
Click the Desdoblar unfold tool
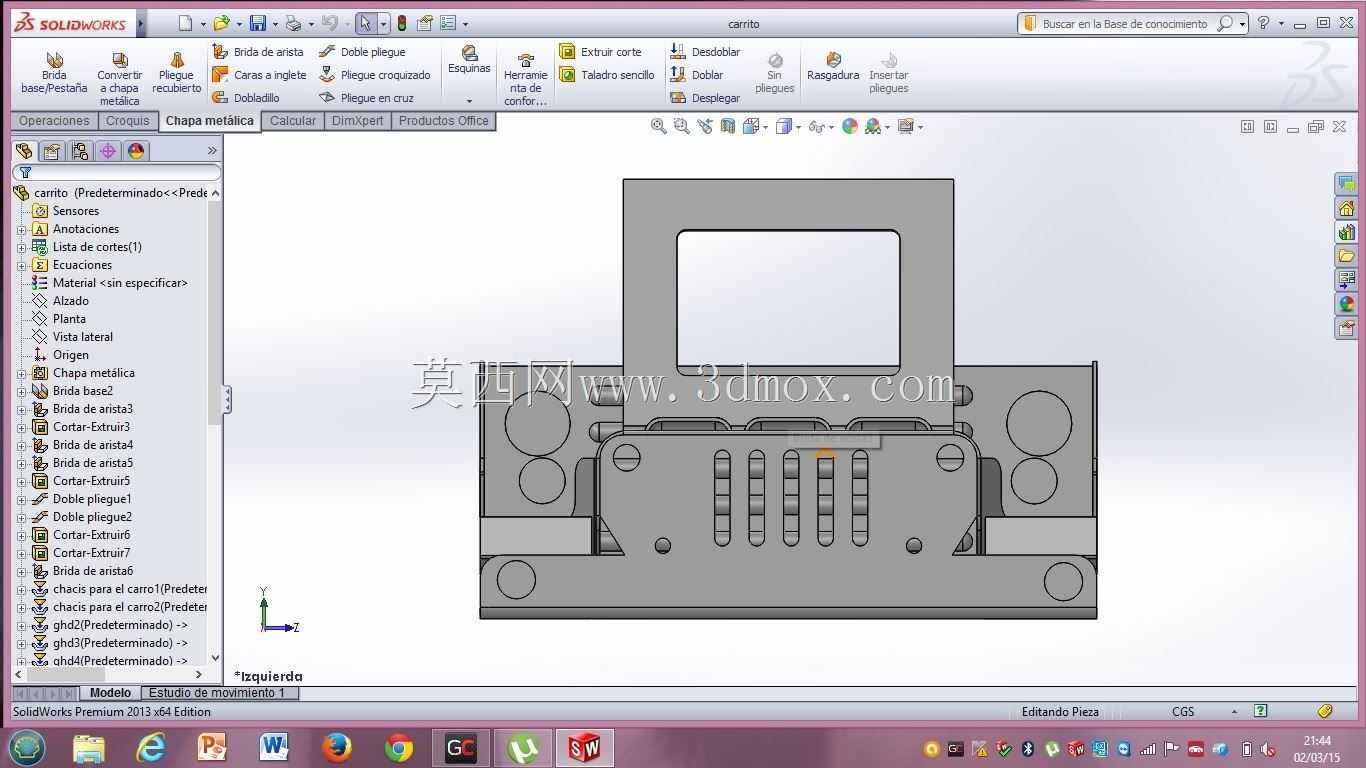705,52
